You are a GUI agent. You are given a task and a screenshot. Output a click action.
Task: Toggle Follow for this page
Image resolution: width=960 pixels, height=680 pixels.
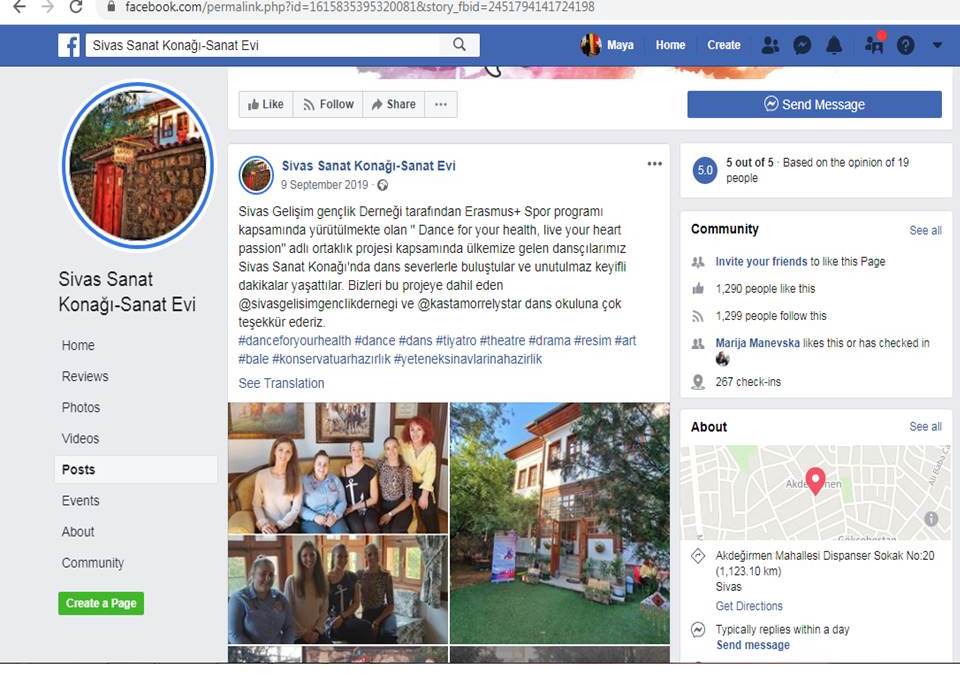328,105
